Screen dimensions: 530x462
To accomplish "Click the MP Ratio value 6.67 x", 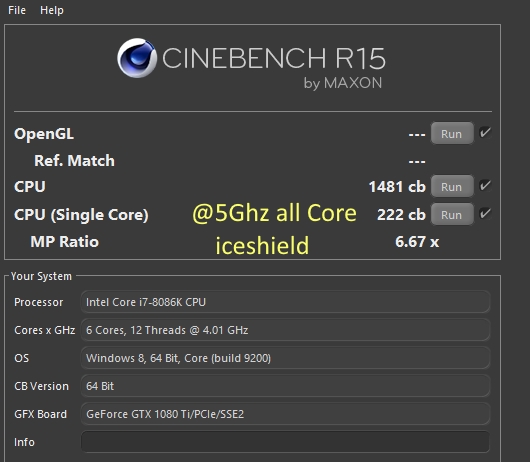I will pyautogui.click(x=417, y=242).
